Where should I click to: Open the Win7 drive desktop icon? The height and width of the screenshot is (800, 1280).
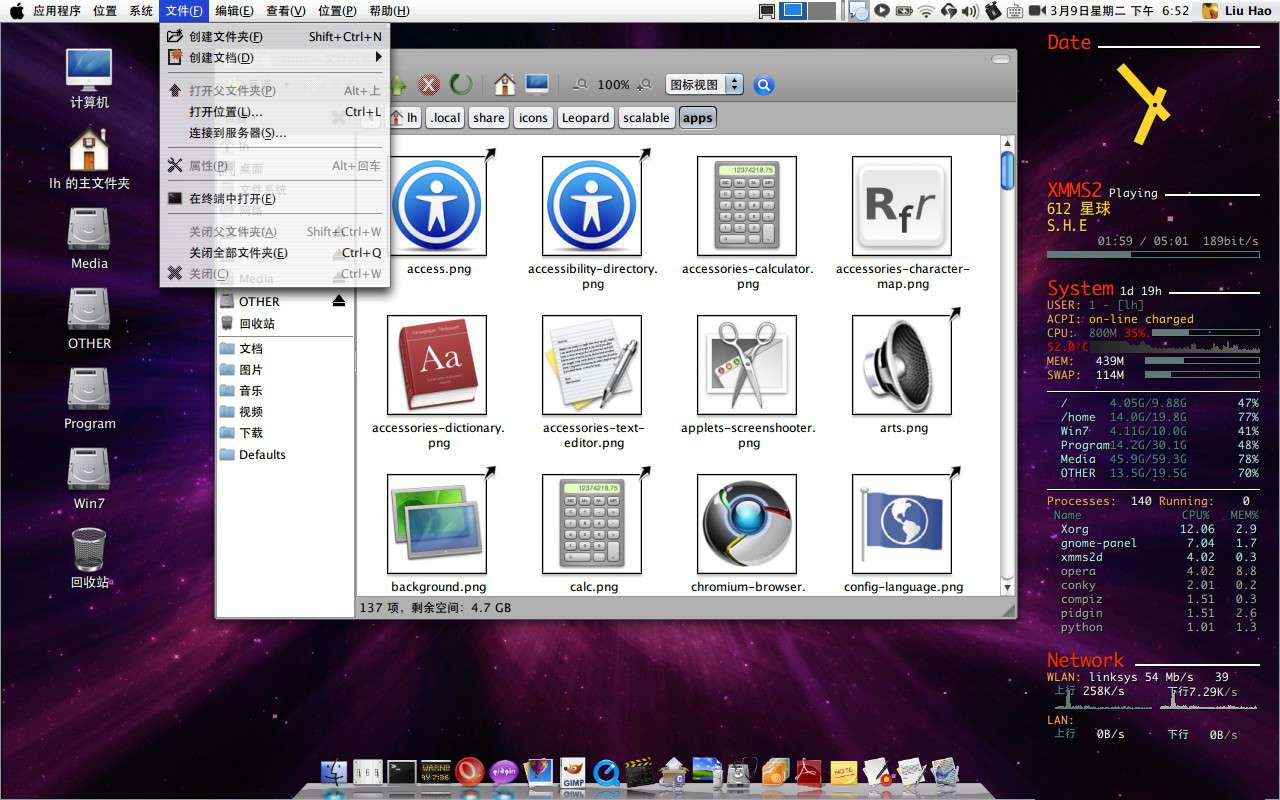point(89,478)
